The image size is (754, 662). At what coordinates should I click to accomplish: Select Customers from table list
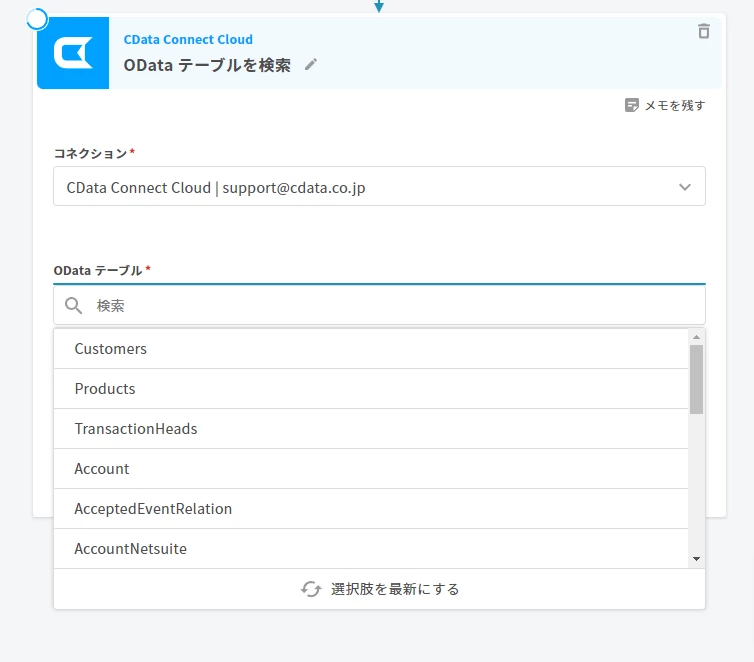tap(371, 349)
